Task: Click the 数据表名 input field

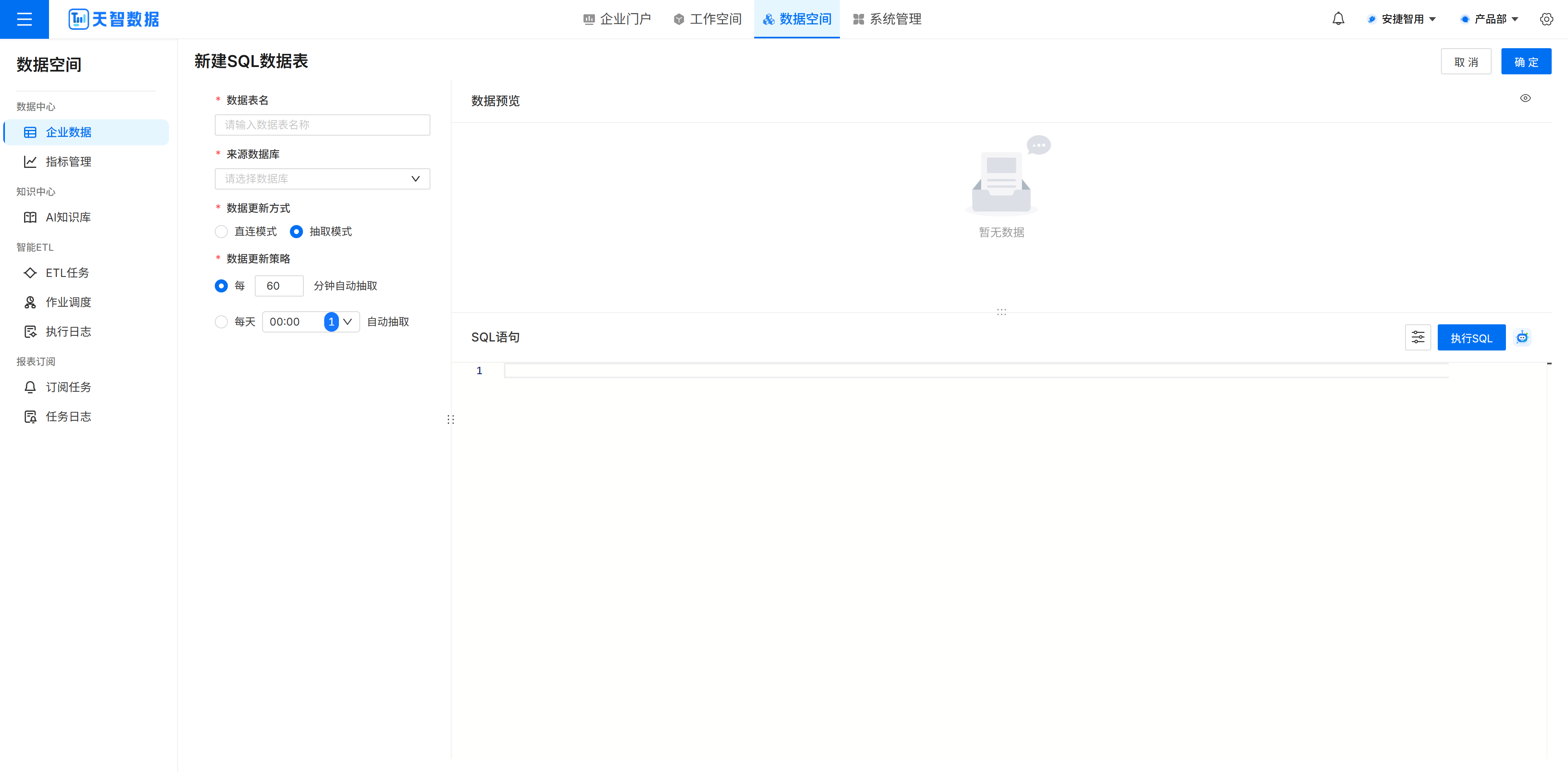Action: 322,125
